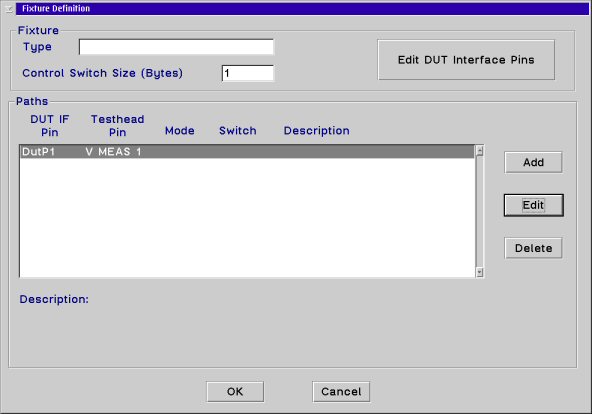Confirm the dialog with OK
This screenshot has height=414, width=592.
click(235, 391)
